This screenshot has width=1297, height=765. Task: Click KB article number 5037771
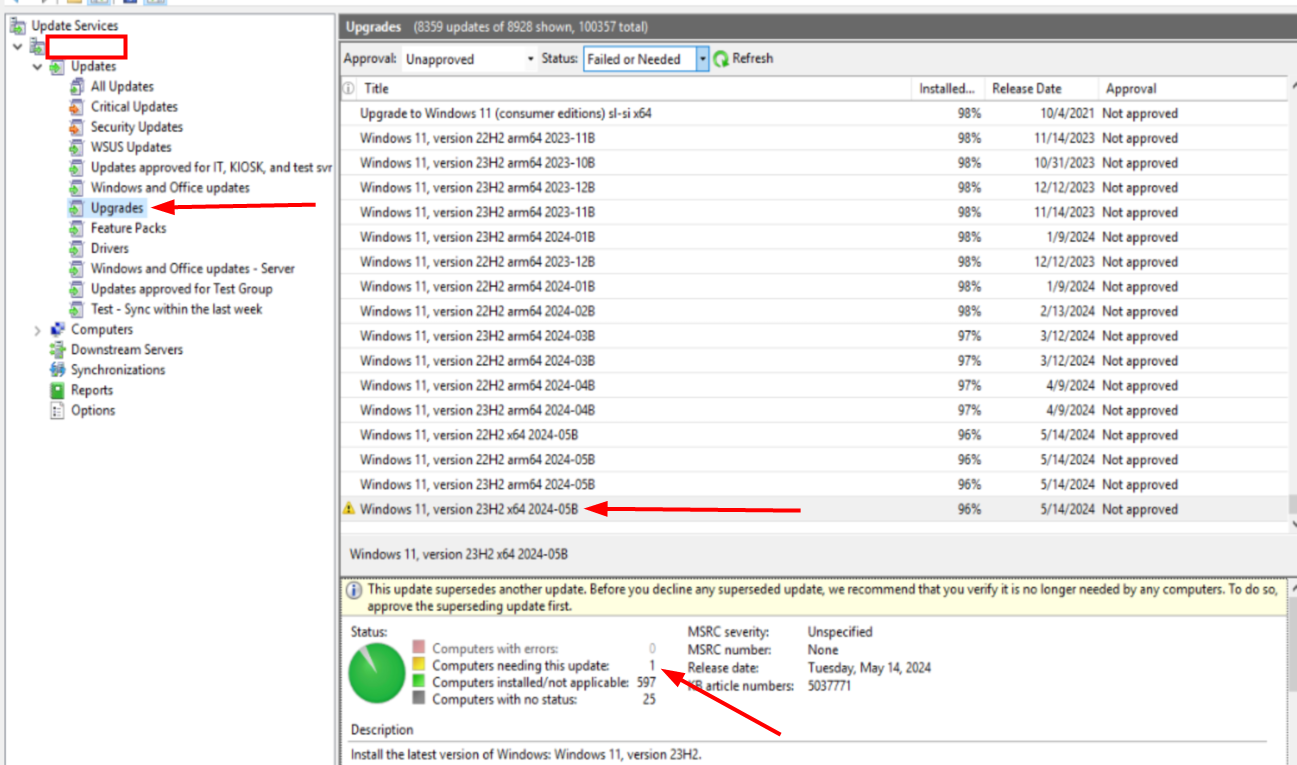(x=829, y=686)
